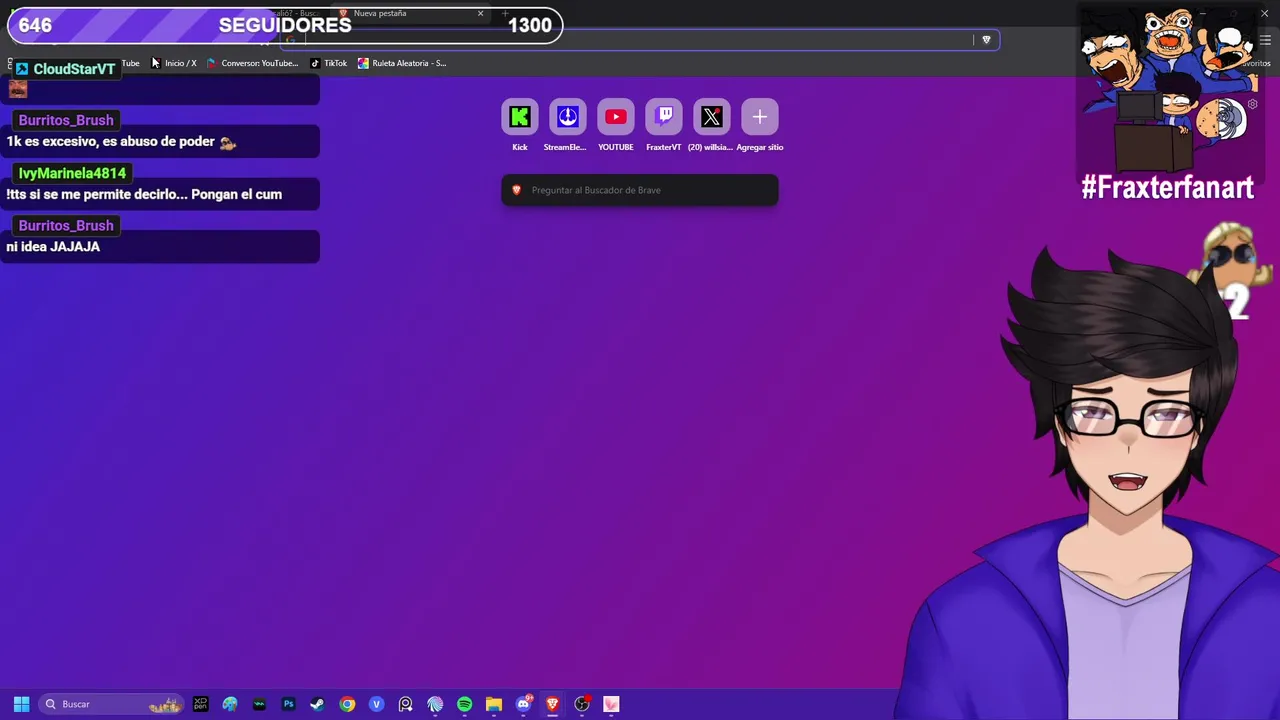Image resolution: width=1280 pixels, height=720 pixels.
Task: Click the IvyMarinela4814 chat username
Action: [72, 173]
